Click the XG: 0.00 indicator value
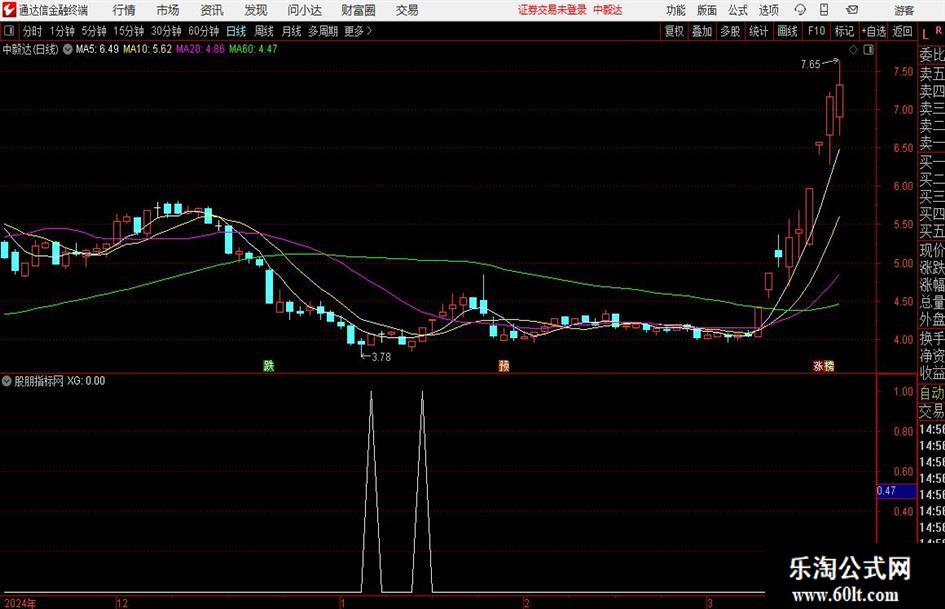Viewport: 945px width, 609px height. tap(86, 381)
